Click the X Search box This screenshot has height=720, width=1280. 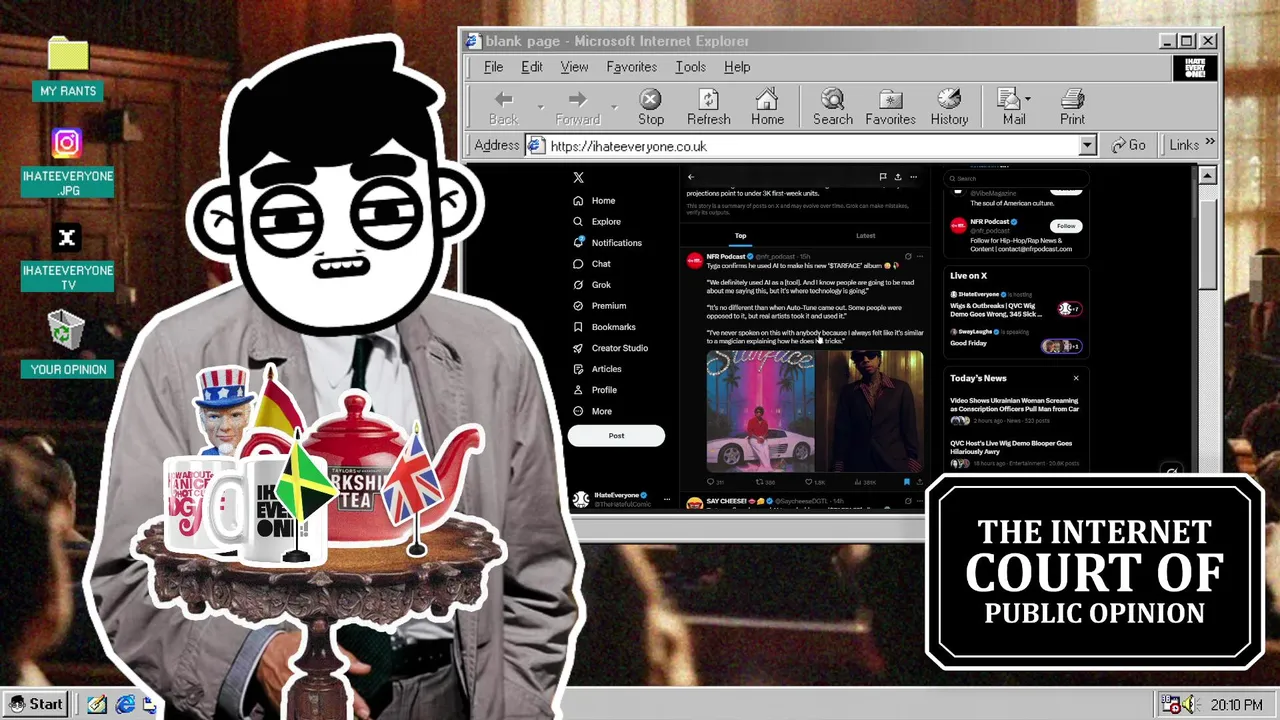click(x=1014, y=178)
